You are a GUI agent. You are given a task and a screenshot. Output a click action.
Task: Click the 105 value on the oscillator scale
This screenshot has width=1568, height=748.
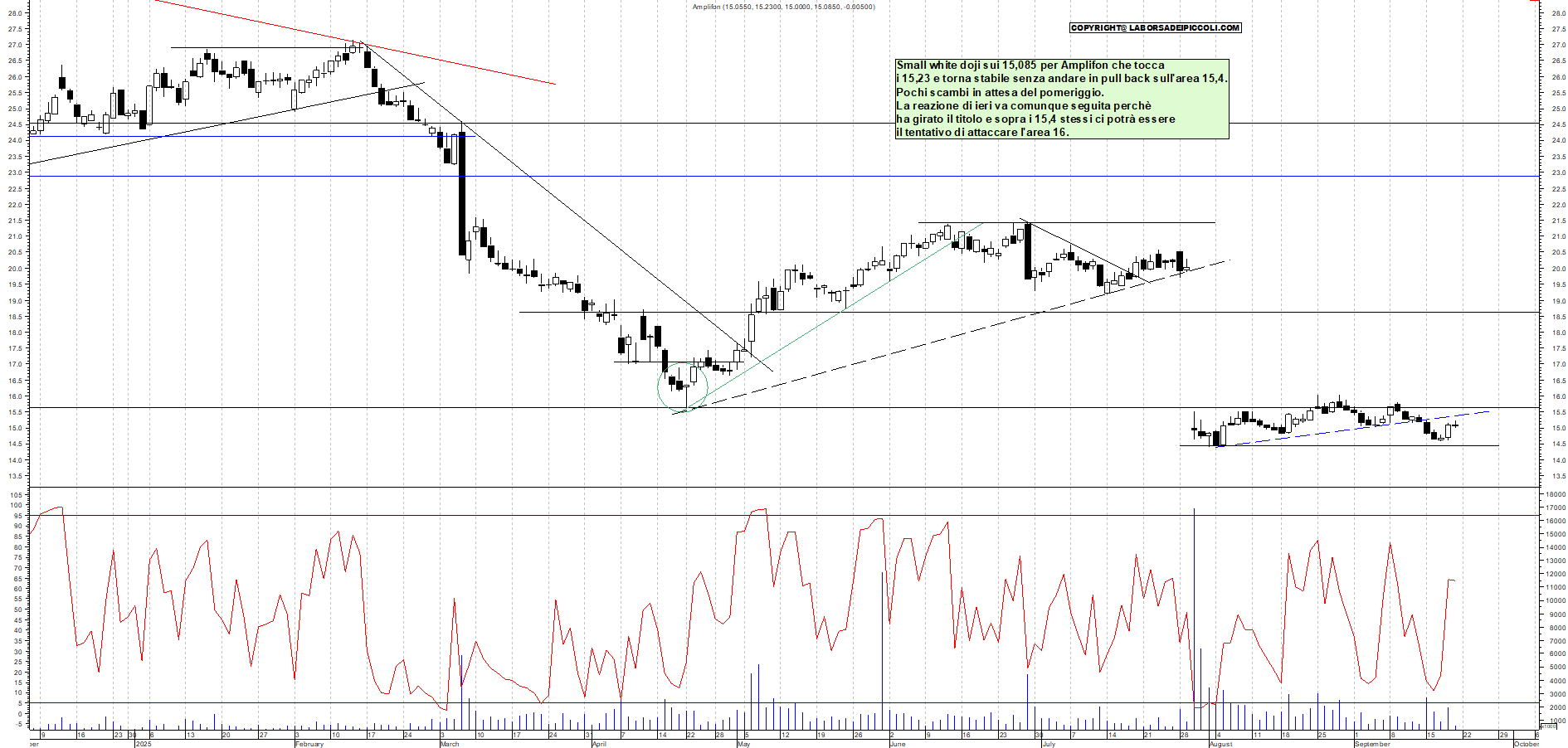(x=17, y=494)
